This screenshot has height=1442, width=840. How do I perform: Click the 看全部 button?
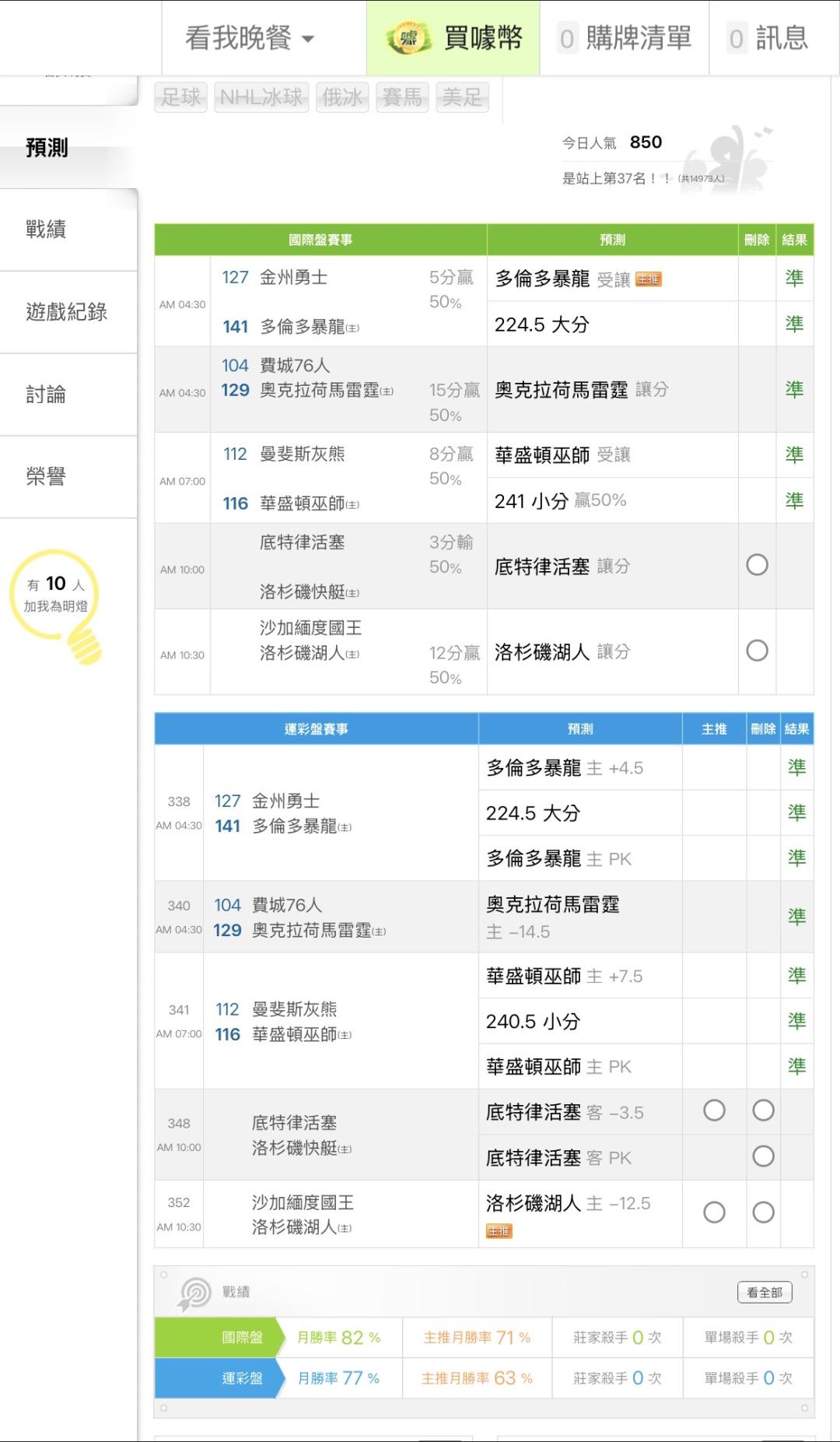tap(765, 1293)
